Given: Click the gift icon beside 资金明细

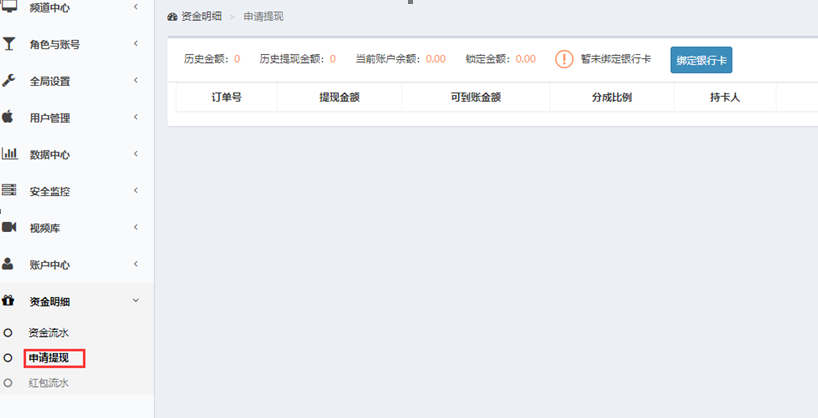Looking at the screenshot, I should (x=8, y=301).
